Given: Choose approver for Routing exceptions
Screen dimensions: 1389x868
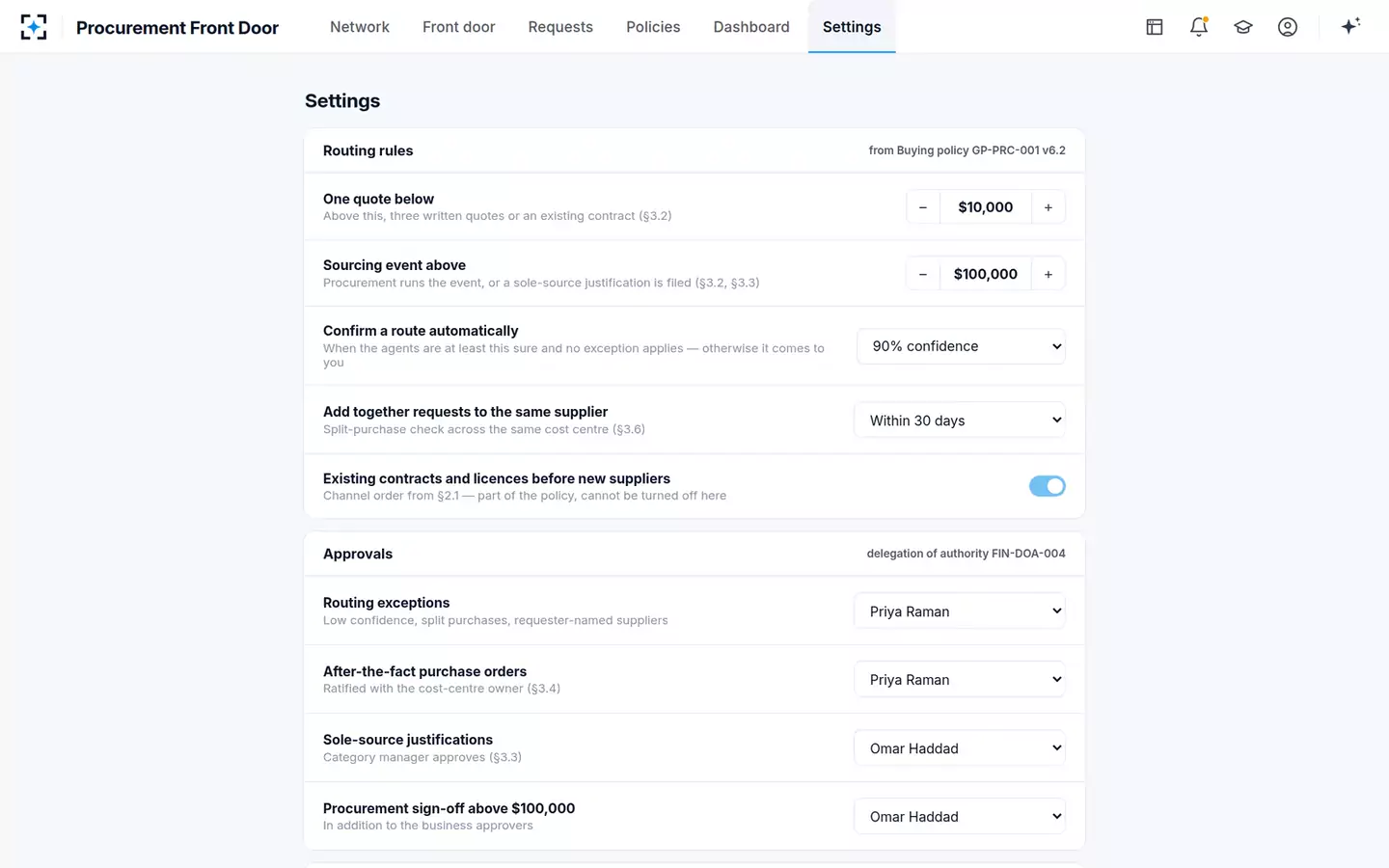Looking at the screenshot, I should click(960, 611).
